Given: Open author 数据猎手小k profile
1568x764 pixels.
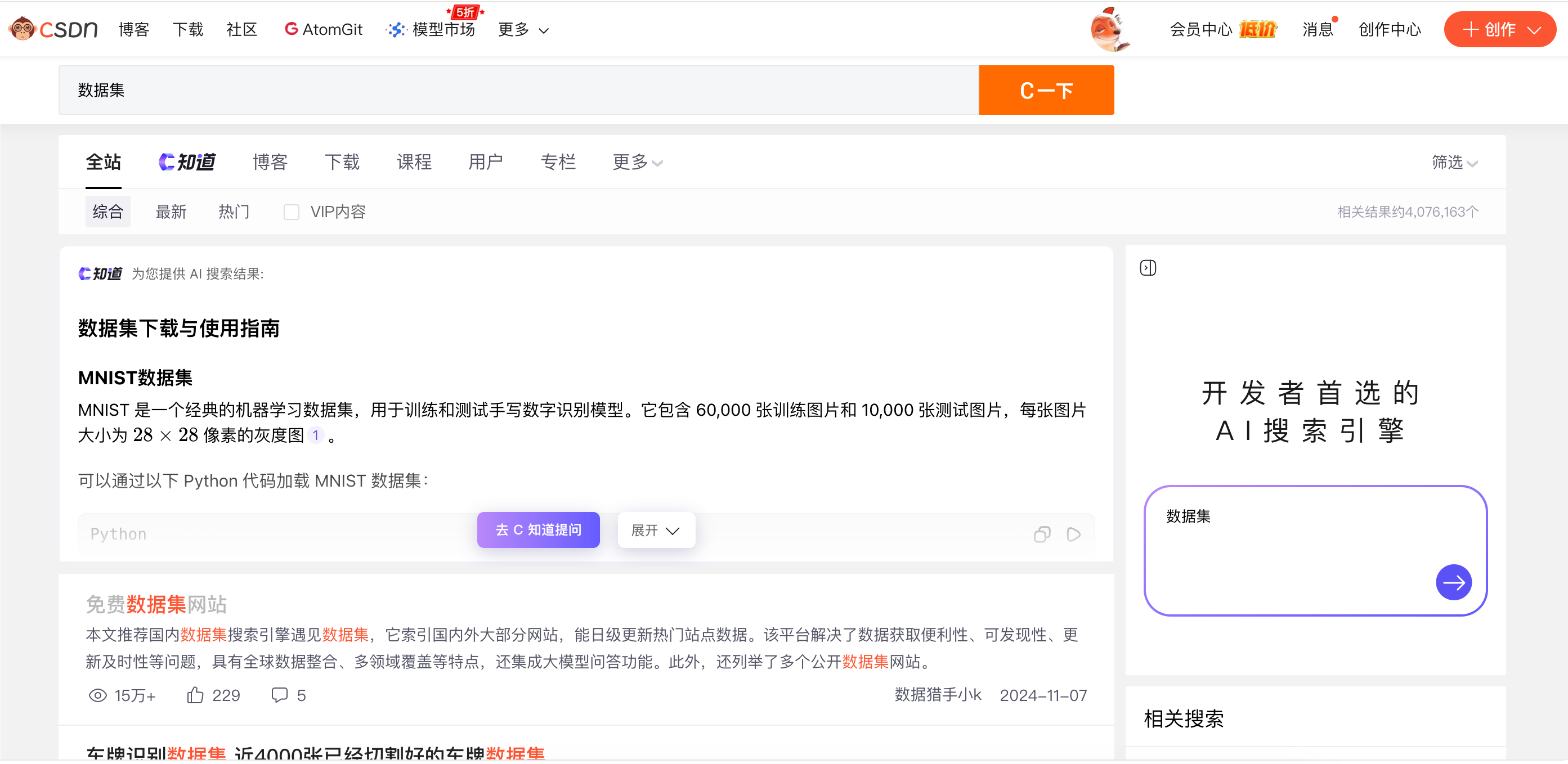Looking at the screenshot, I should coord(938,695).
